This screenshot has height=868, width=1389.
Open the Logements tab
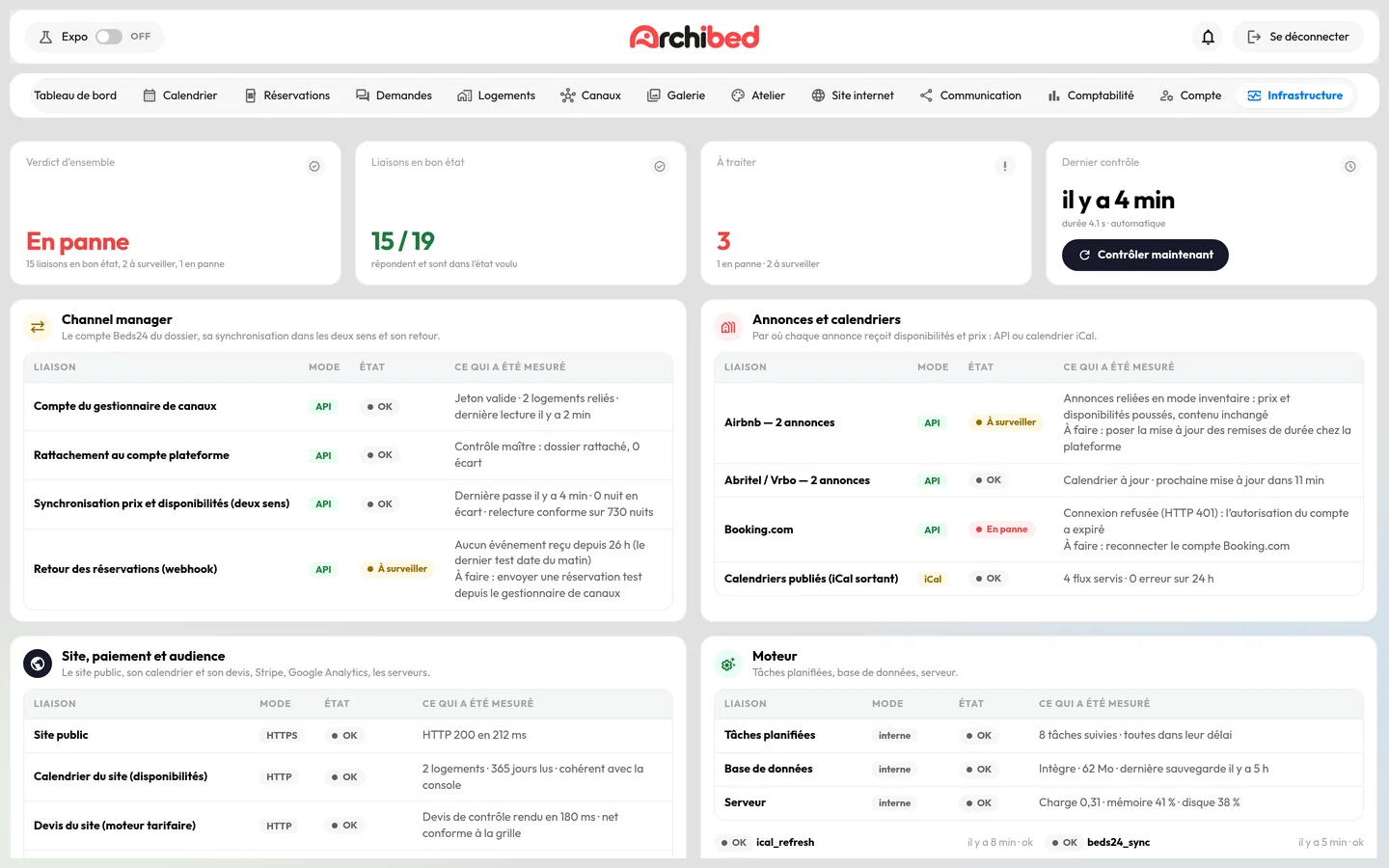click(x=497, y=95)
